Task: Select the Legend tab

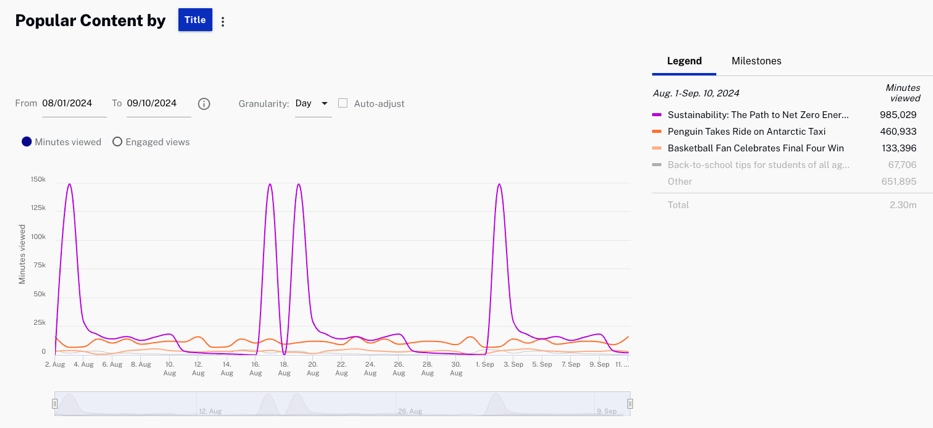Action: pyautogui.click(x=684, y=61)
